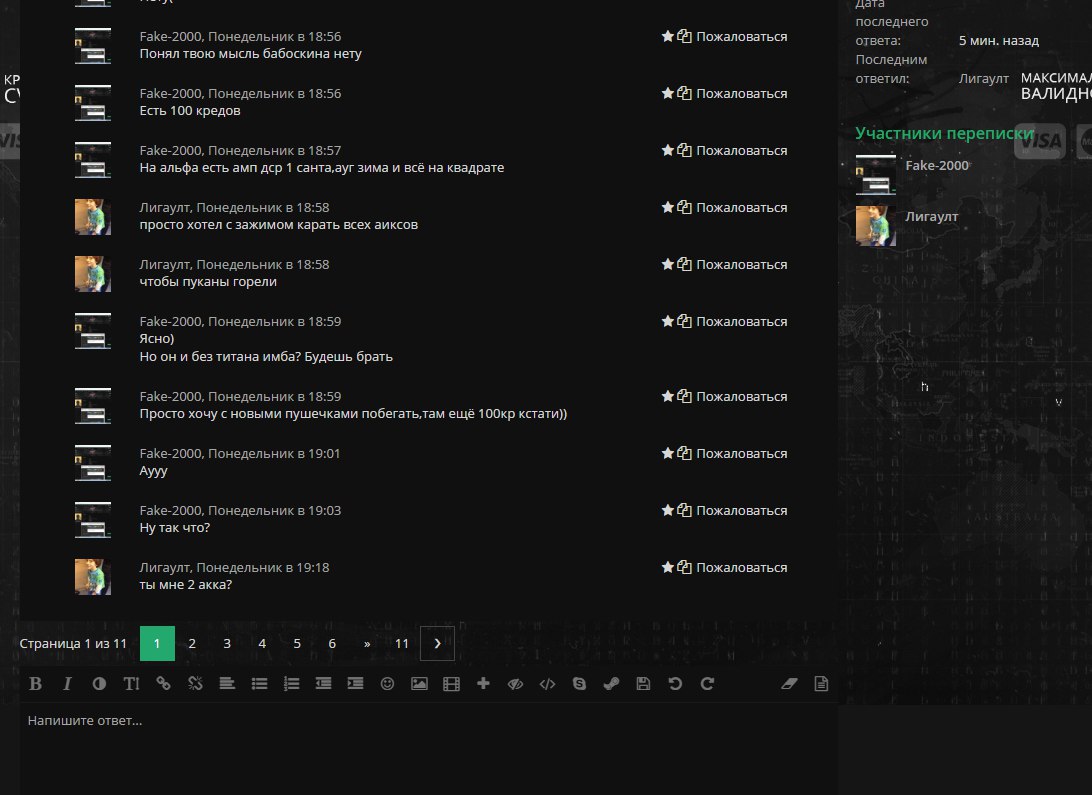This screenshot has width=1092, height=795.
Task: Star the message 'Ну так что?'
Action: [667, 510]
